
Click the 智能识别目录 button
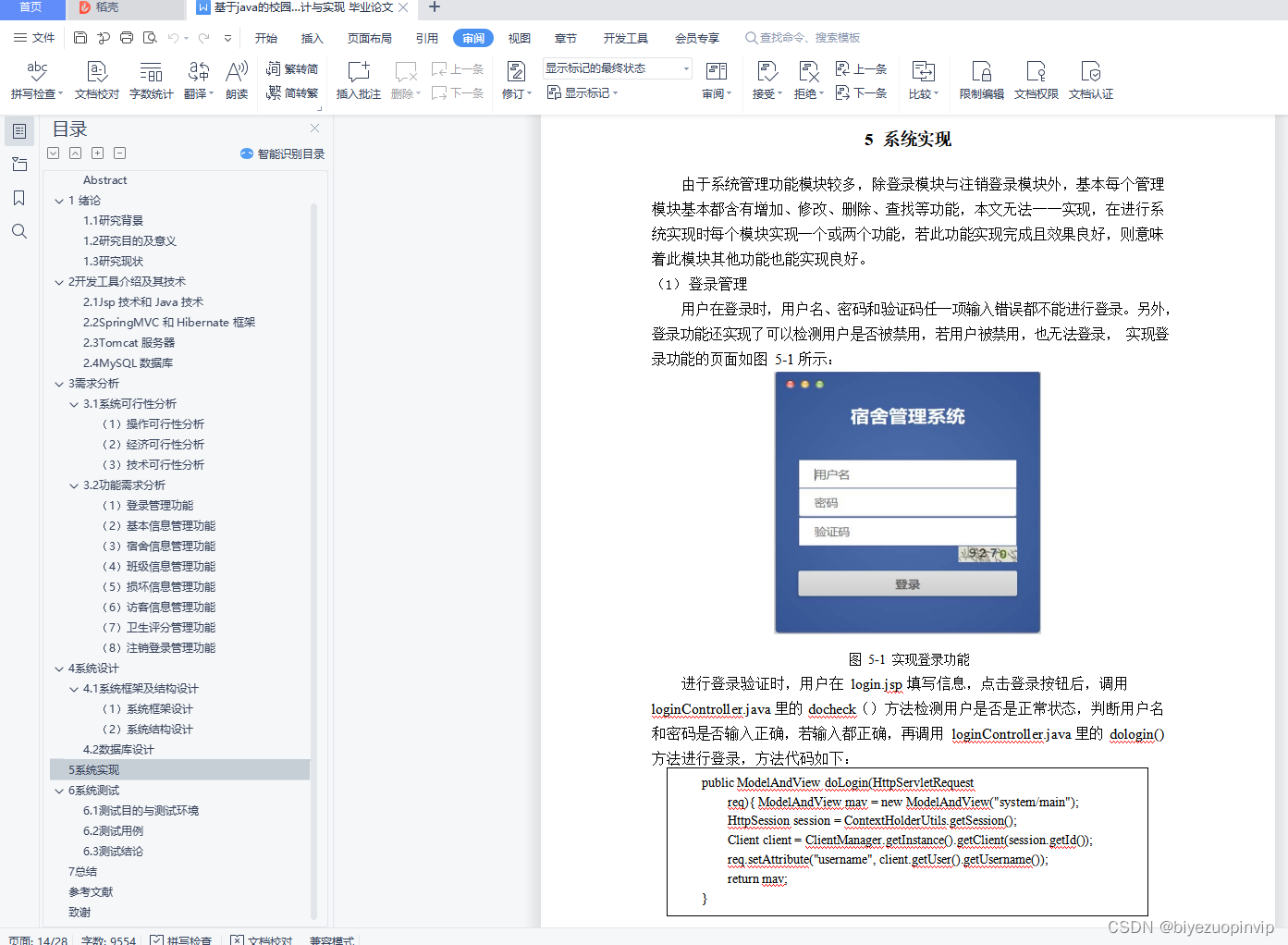[280, 153]
